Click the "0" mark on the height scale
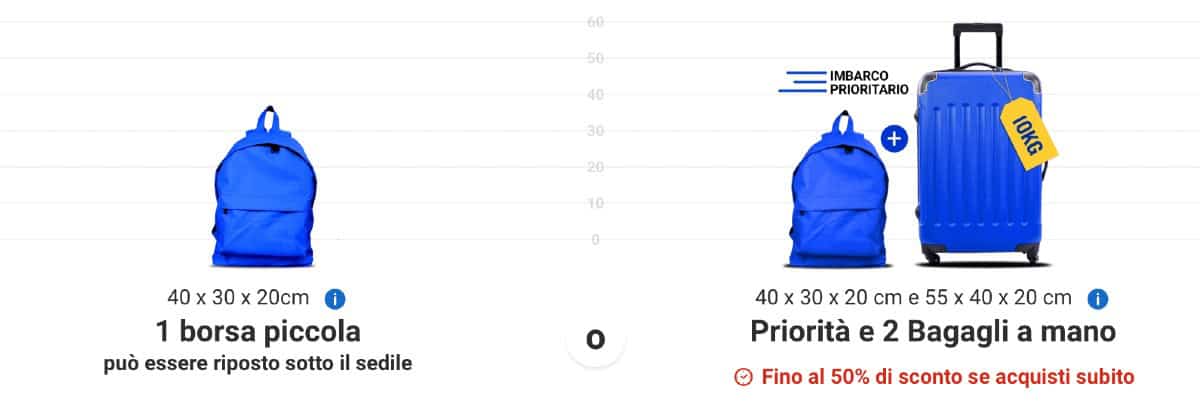The height and width of the screenshot is (420, 1200). pos(596,240)
